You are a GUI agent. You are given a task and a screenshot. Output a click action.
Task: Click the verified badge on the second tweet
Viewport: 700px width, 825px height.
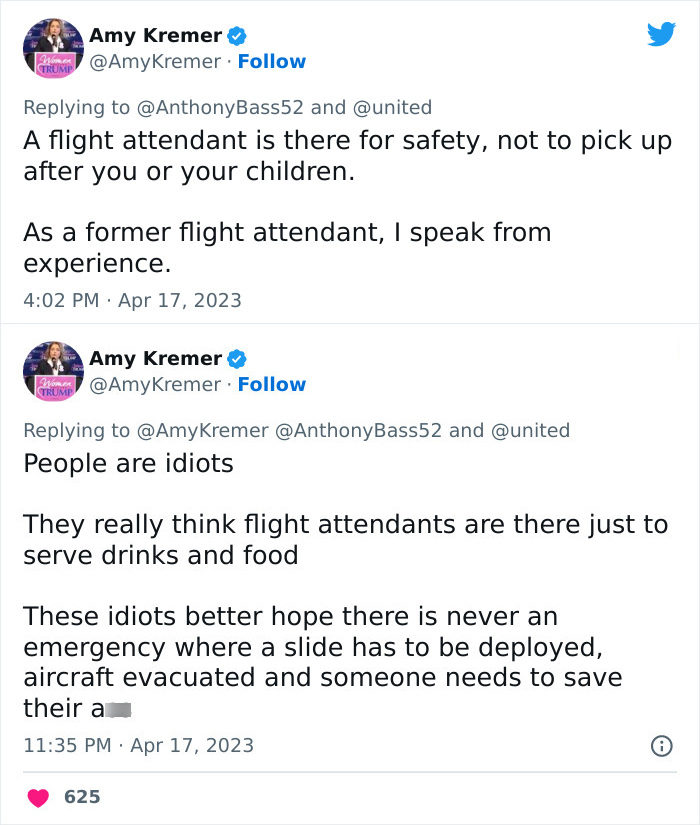point(237,357)
